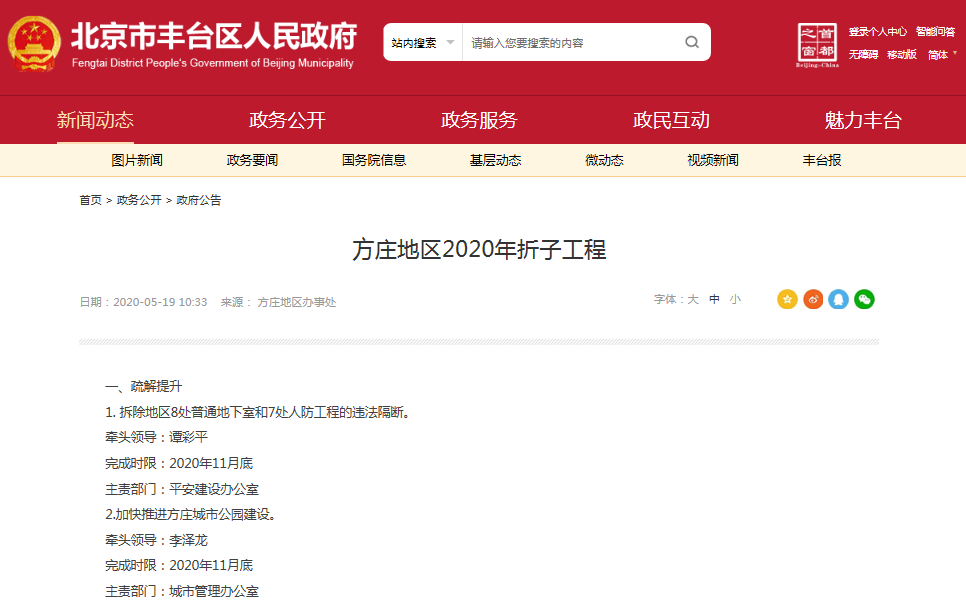This screenshot has height=601, width=966.
Task: Switch font size to small 小
Action: coord(734,298)
